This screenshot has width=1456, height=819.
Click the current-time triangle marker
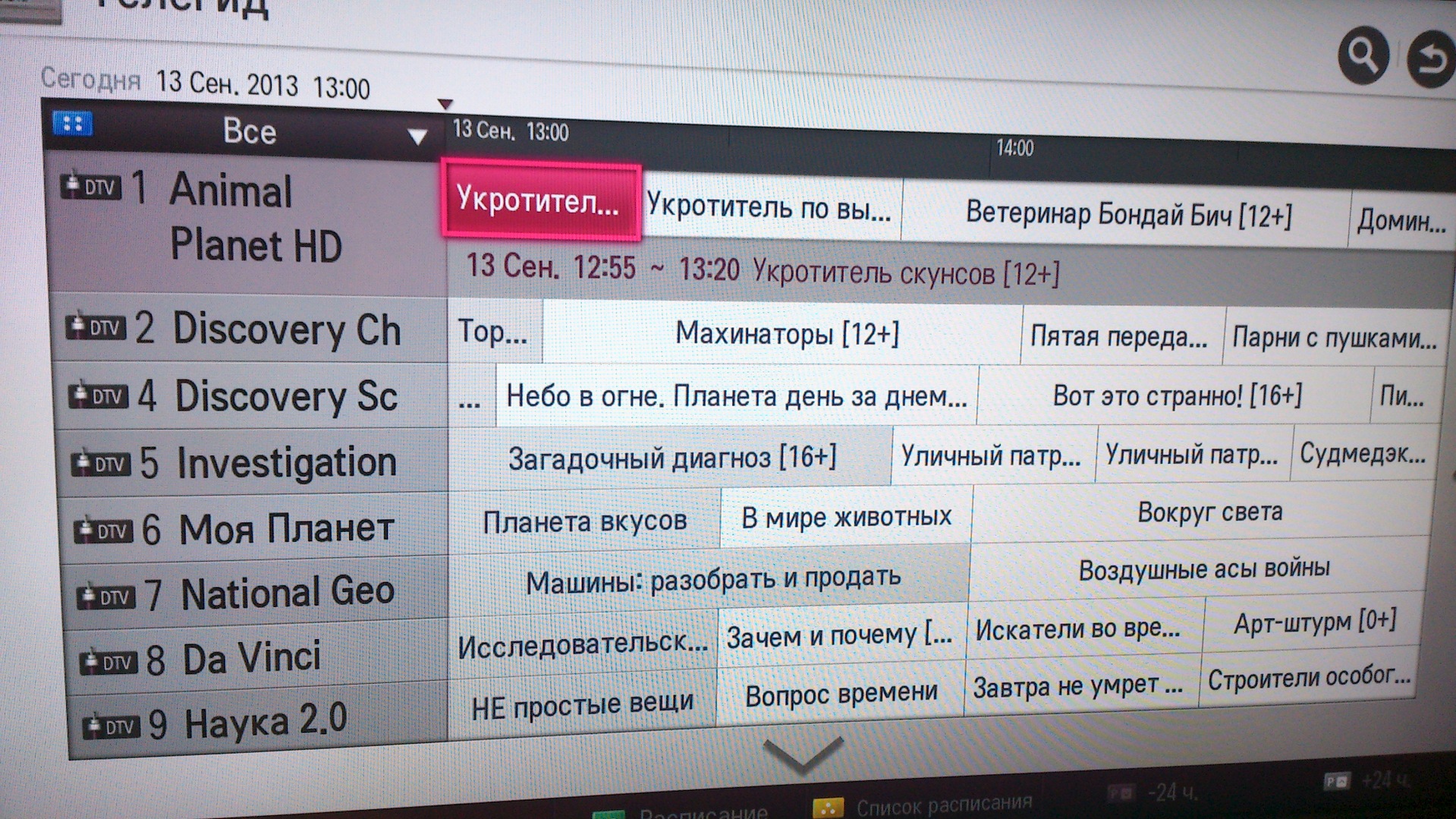click(x=445, y=104)
